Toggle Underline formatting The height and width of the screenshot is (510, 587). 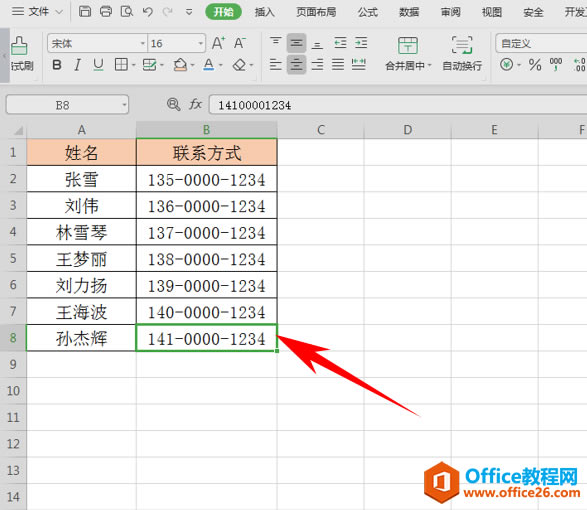tap(98, 65)
